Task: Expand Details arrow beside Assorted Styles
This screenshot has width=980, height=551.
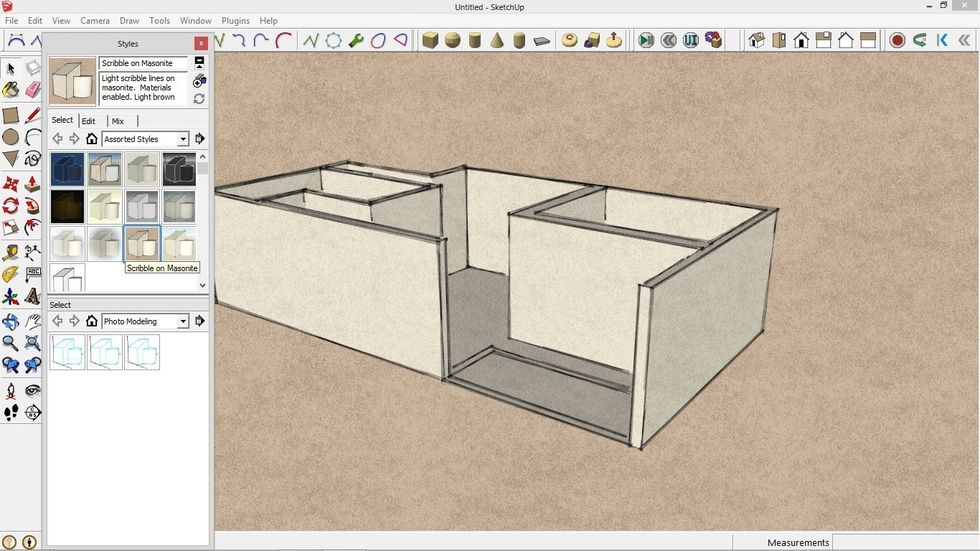Action: [x=200, y=139]
